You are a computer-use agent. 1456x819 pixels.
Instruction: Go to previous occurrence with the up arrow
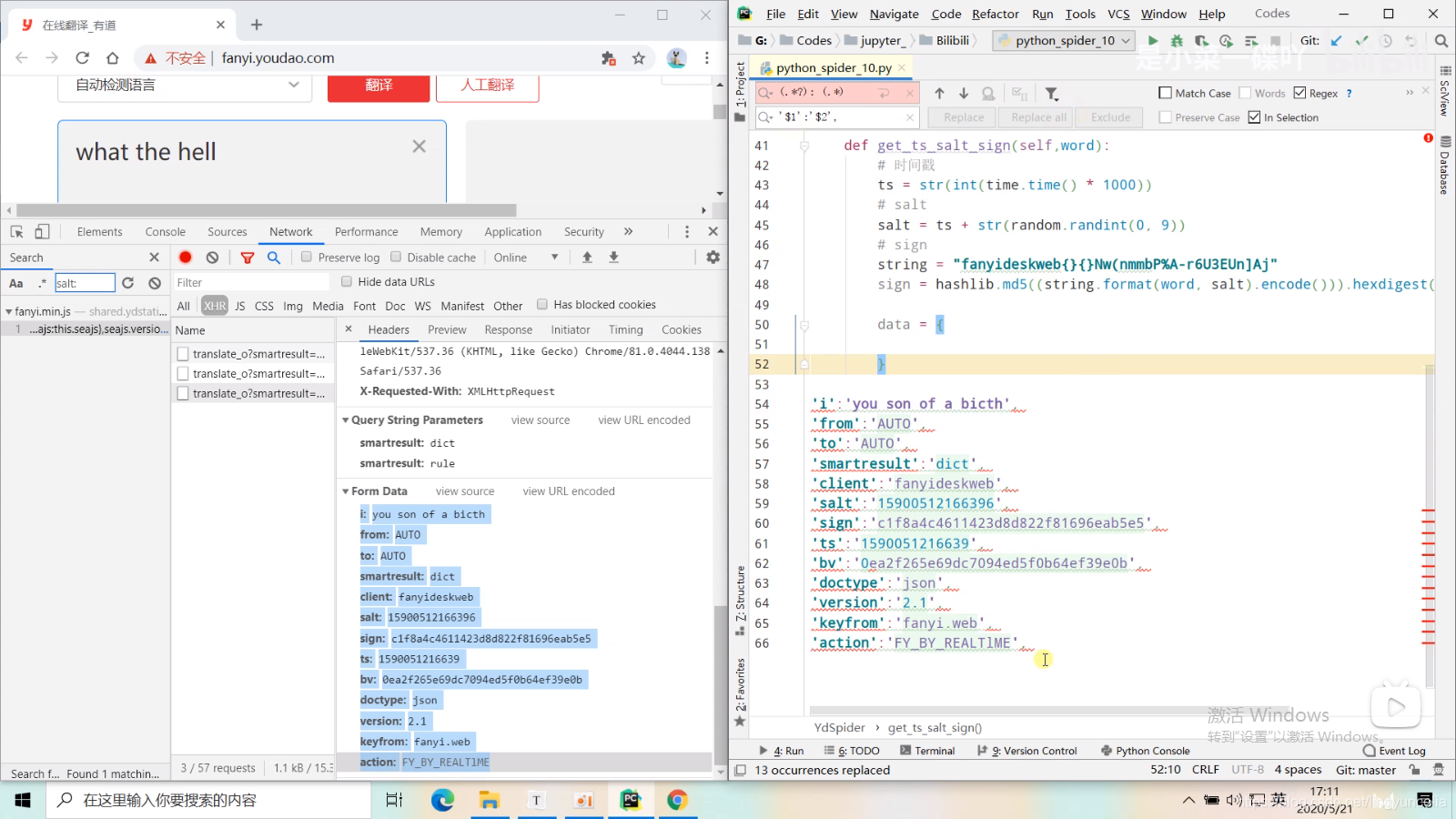coord(939,93)
